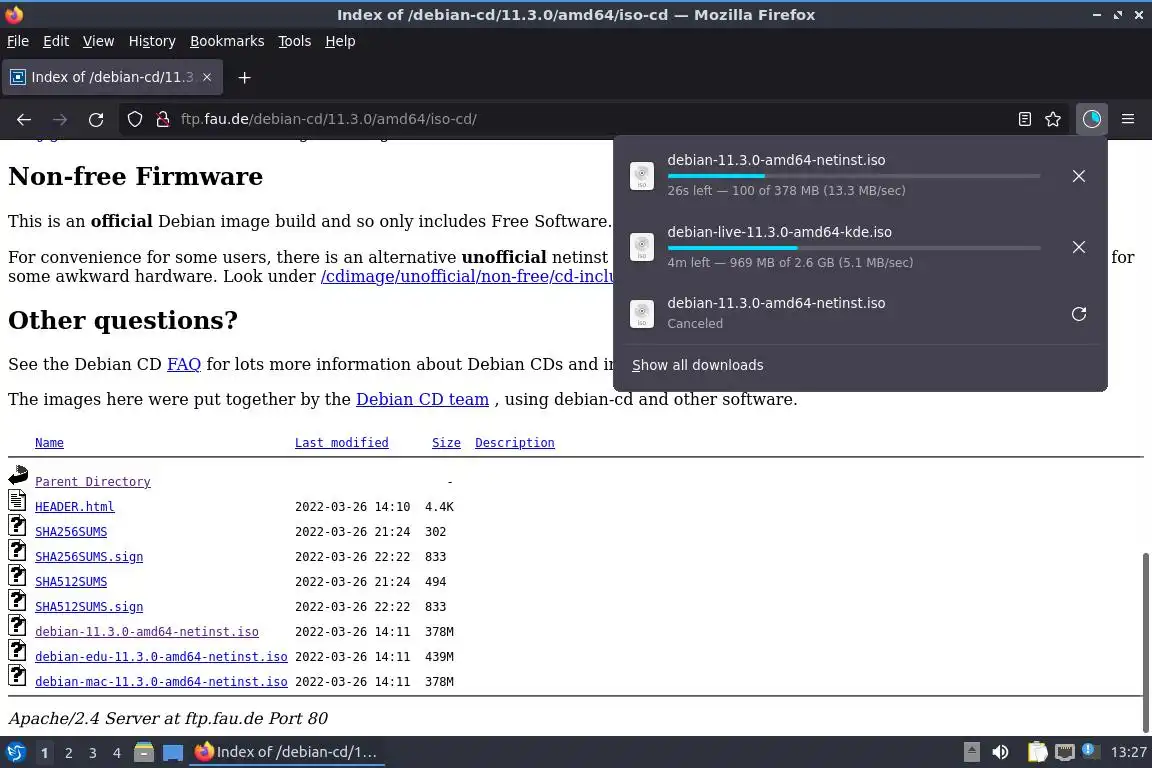This screenshot has width=1152, height=768.
Task: Switch to virtual desktop 2
Action: (68, 752)
